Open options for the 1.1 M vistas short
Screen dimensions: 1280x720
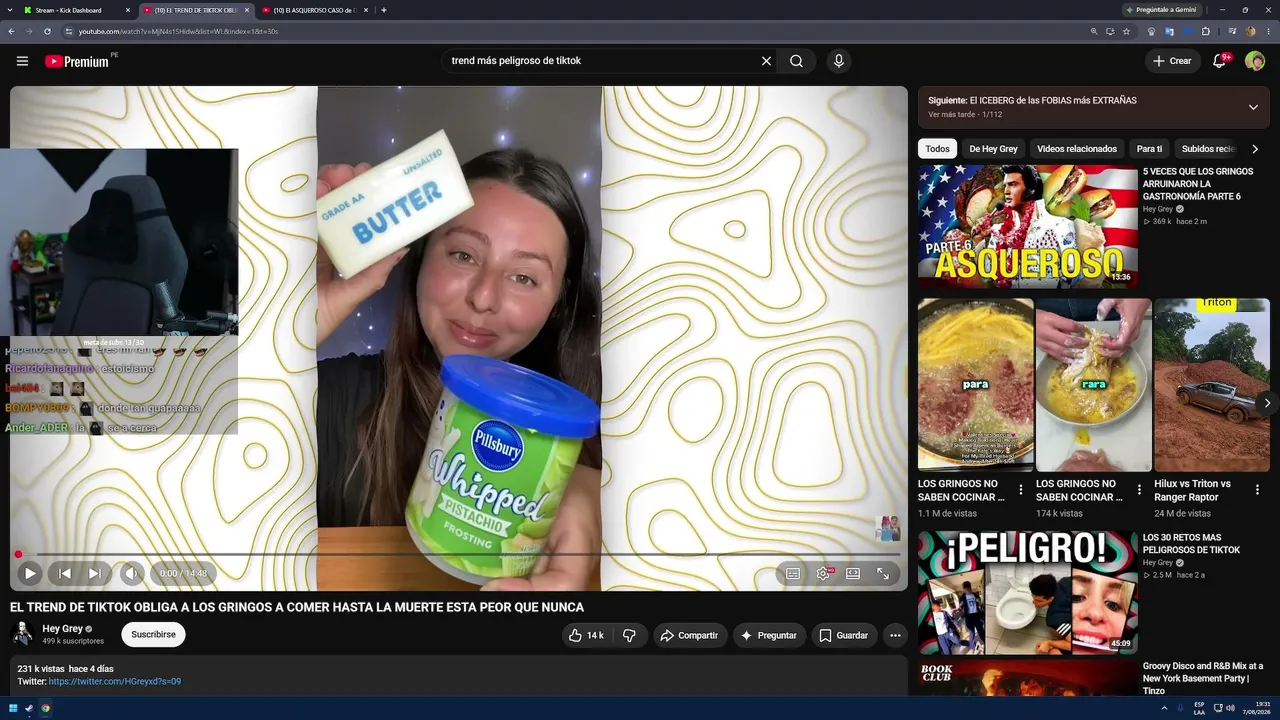point(1021,490)
